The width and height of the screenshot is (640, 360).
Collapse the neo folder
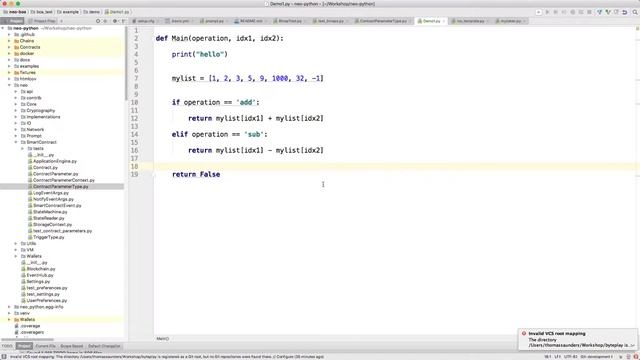[x=9, y=85]
